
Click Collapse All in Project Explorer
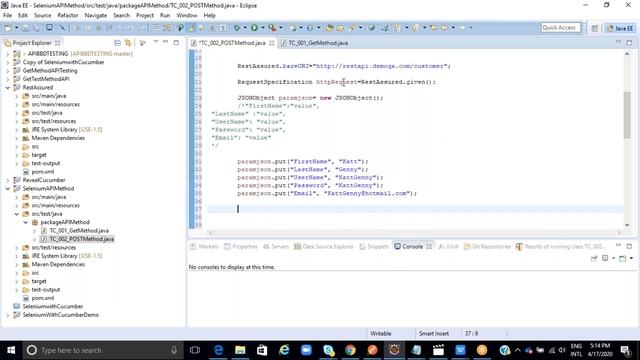coord(118,43)
